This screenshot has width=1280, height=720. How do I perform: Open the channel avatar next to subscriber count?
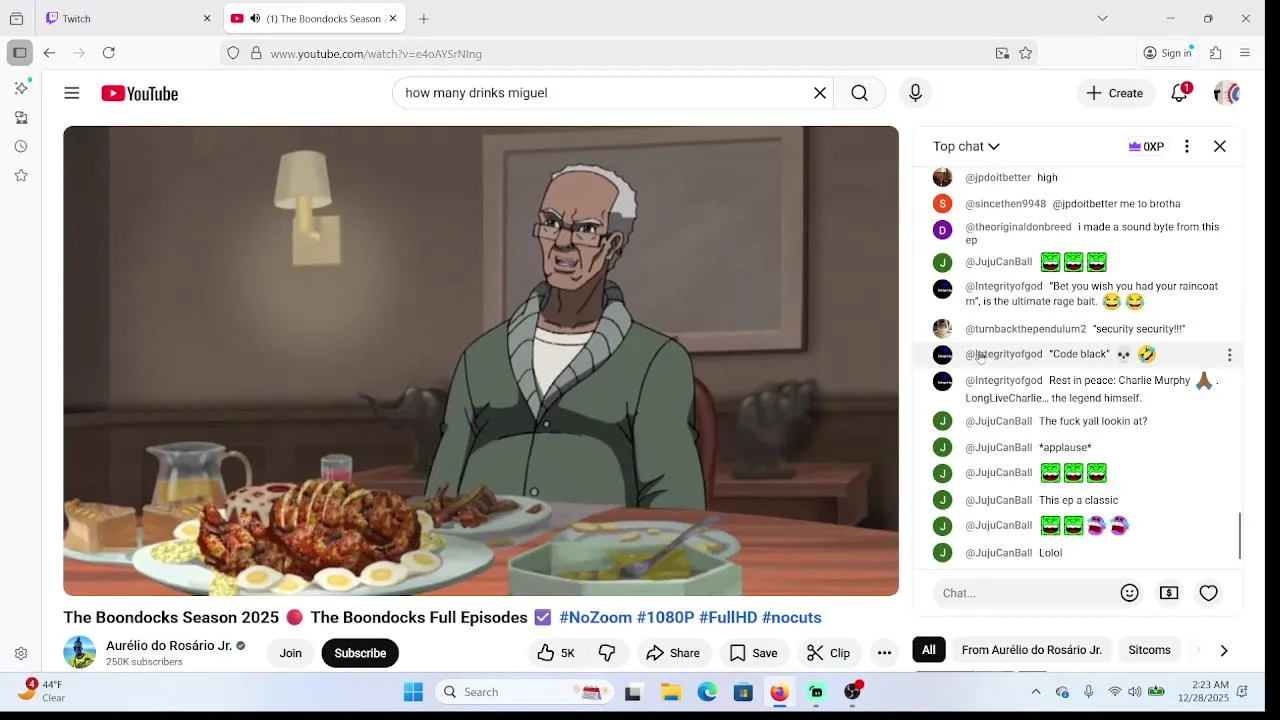80,652
